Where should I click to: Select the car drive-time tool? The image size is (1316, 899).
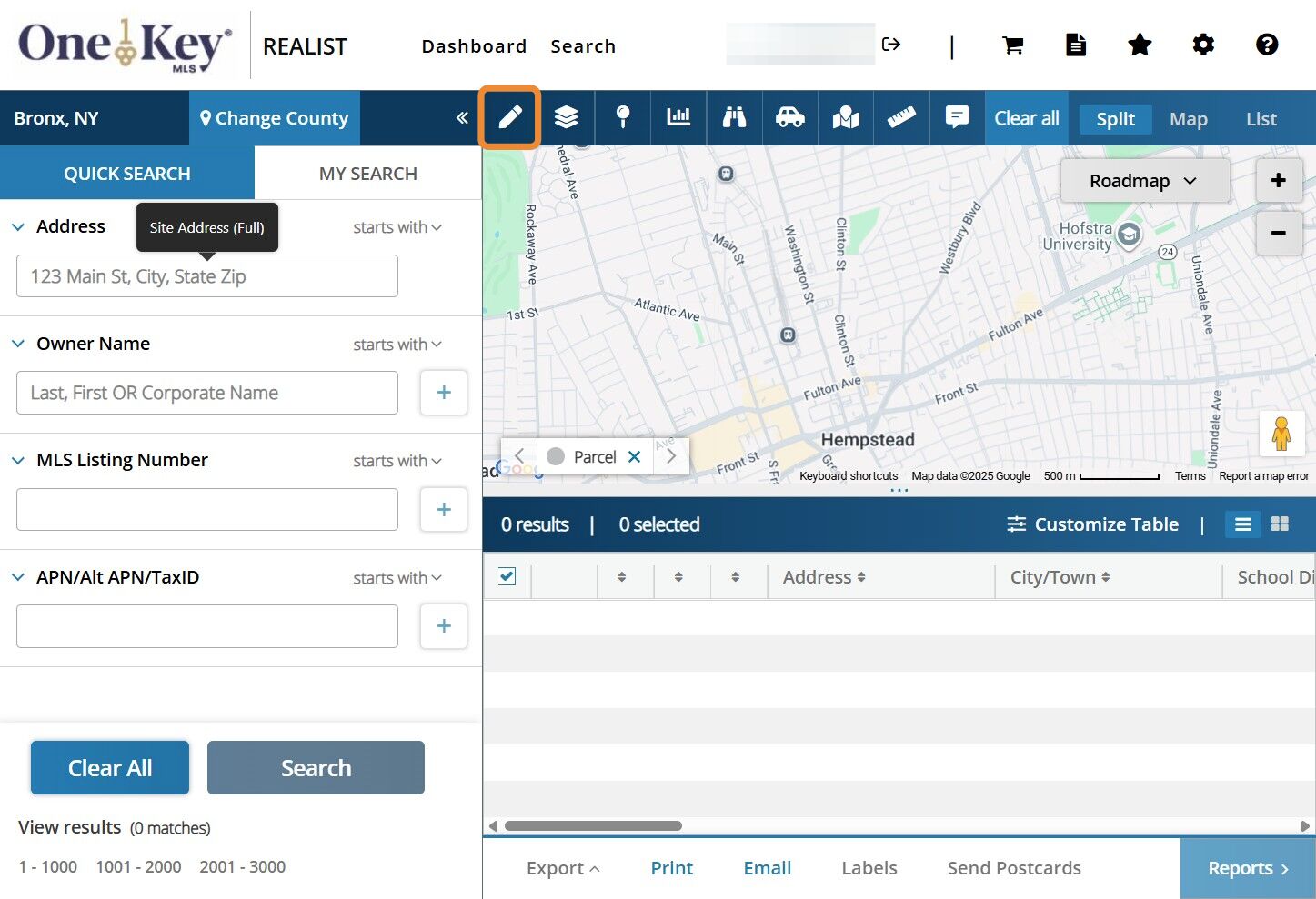pos(790,117)
